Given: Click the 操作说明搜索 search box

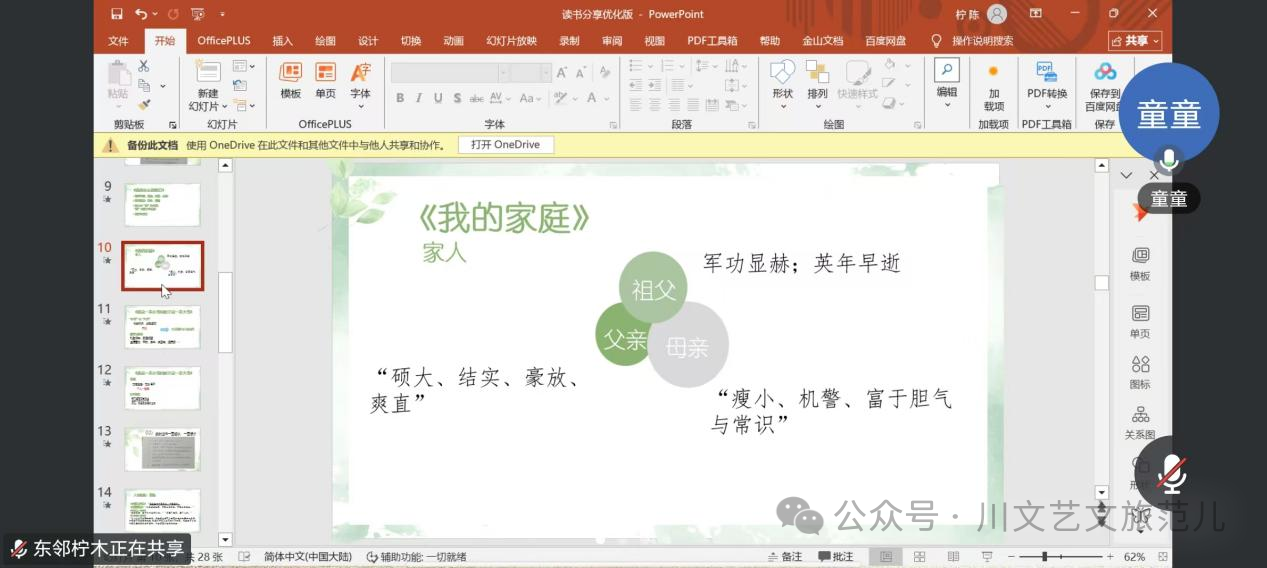Looking at the screenshot, I should tap(982, 41).
